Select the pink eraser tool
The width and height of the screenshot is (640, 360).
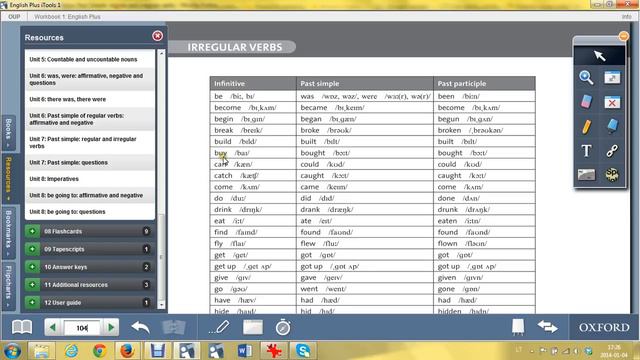(x=586, y=102)
